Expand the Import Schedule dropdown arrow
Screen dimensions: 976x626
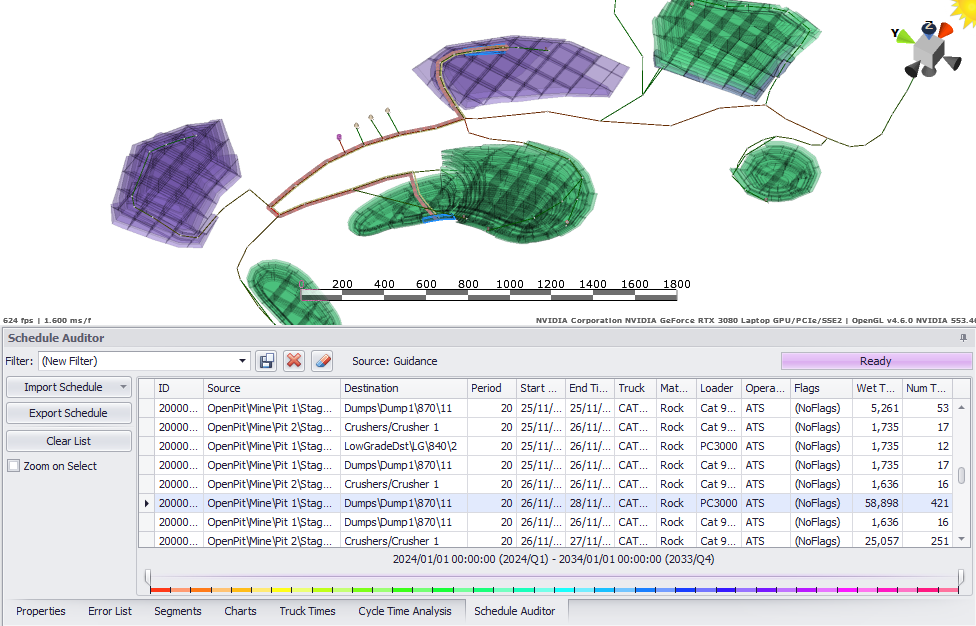pyautogui.click(x=123, y=387)
